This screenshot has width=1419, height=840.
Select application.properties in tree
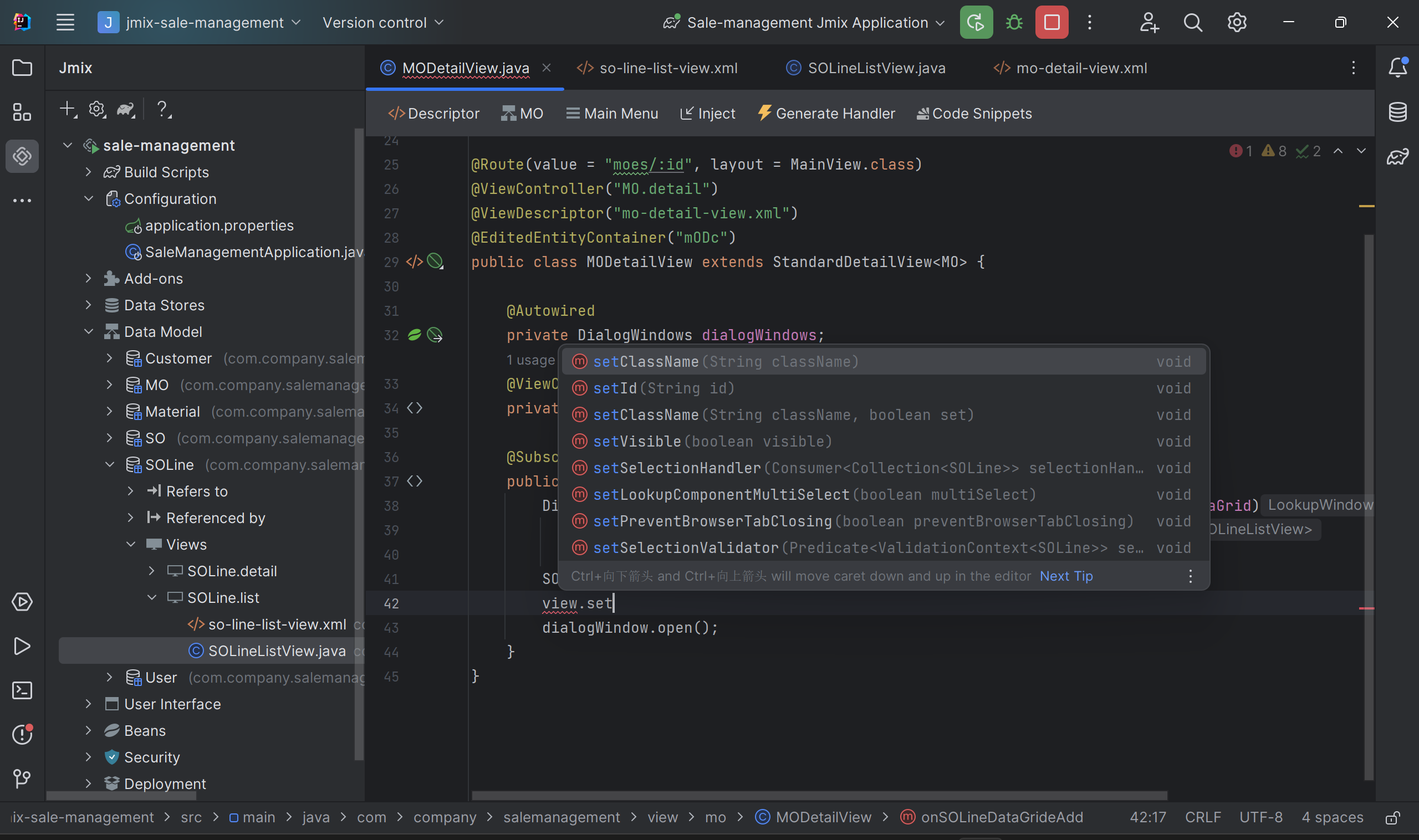coord(218,226)
